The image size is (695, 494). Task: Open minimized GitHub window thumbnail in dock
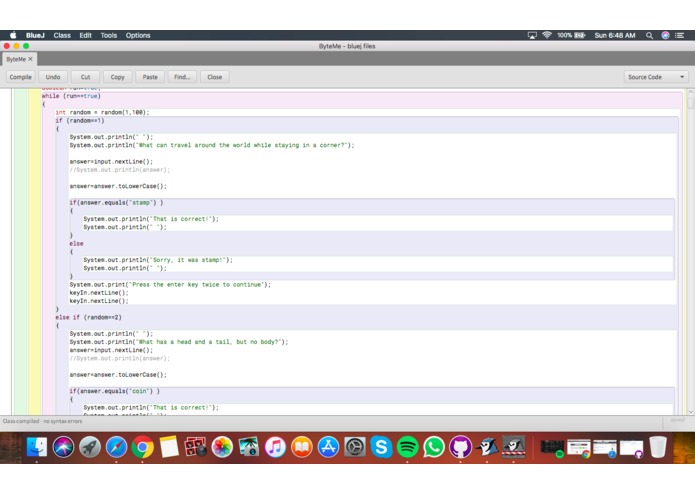pos(631,448)
